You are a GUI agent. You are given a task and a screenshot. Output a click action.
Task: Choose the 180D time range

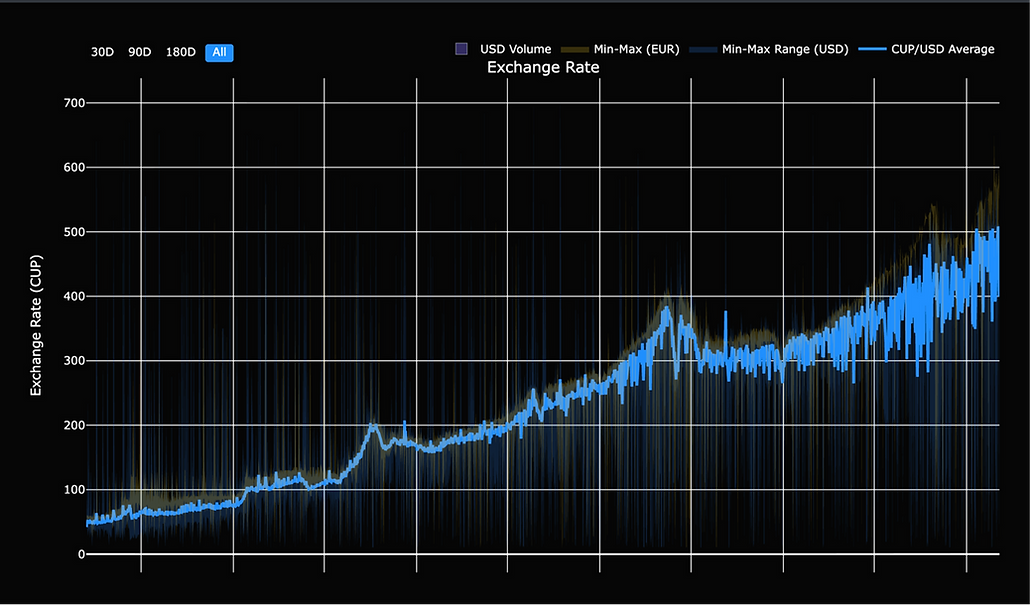click(181, 52)
